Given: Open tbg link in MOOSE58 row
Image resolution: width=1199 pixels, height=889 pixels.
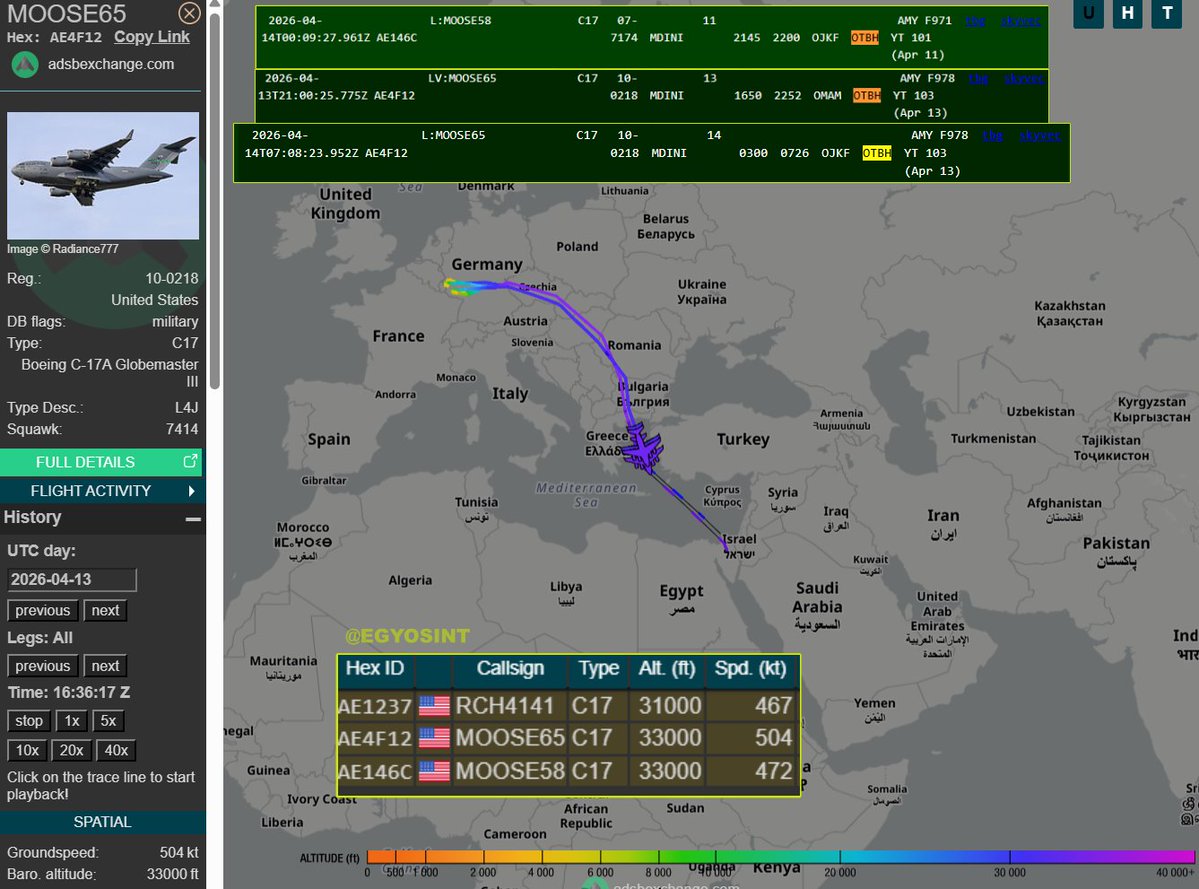Looking at the screenshot, I should click(x=975, y=21).
